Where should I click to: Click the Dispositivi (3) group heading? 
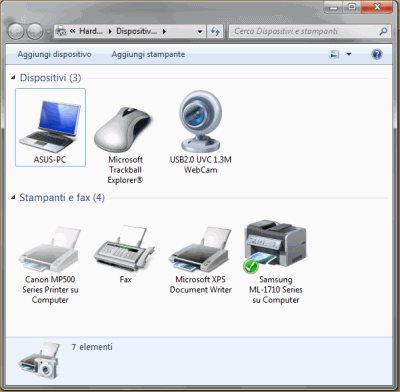(x=50, y=78)
